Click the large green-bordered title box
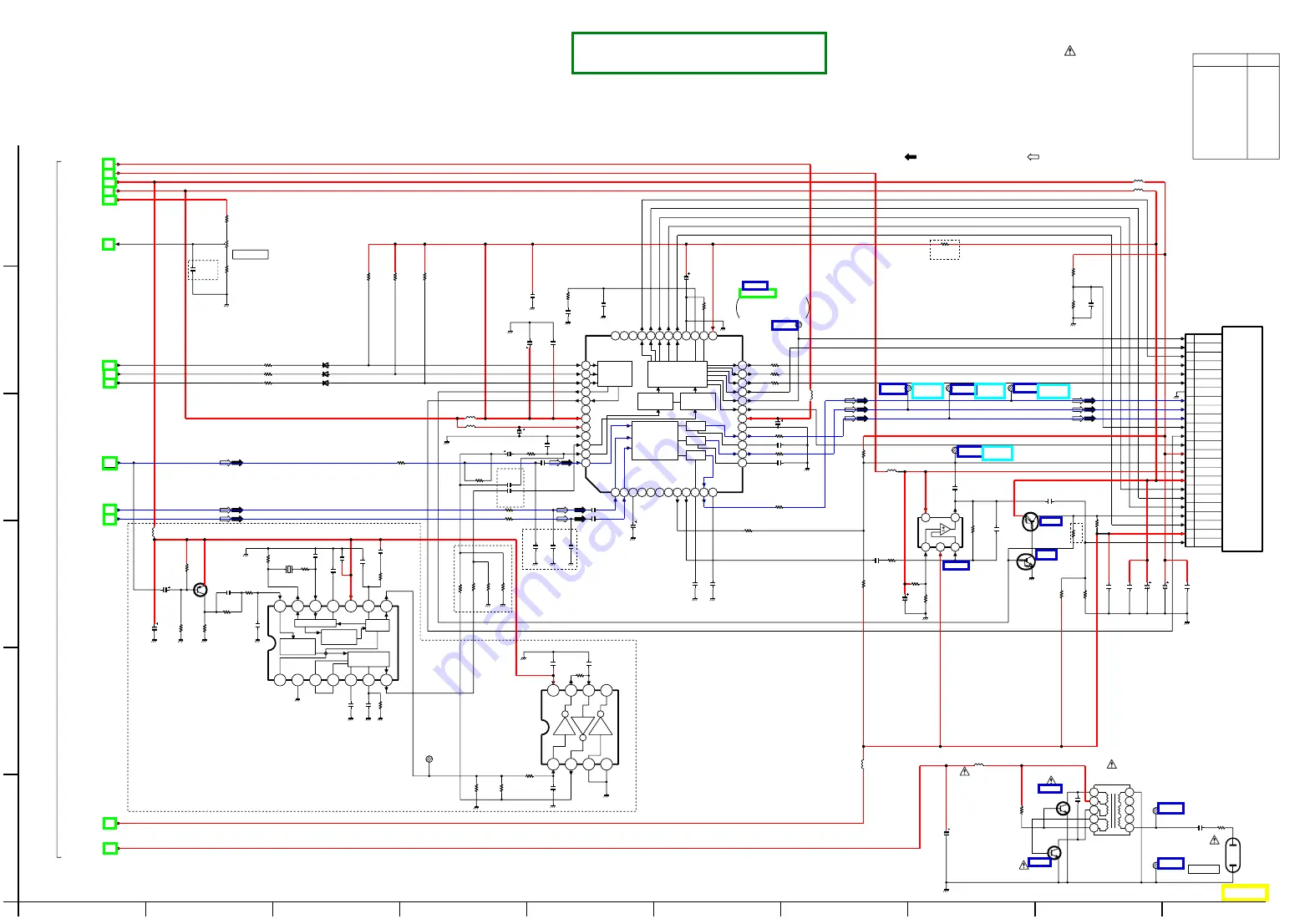1315x924 pixels. pyautogui.click(x=699, y=53)
